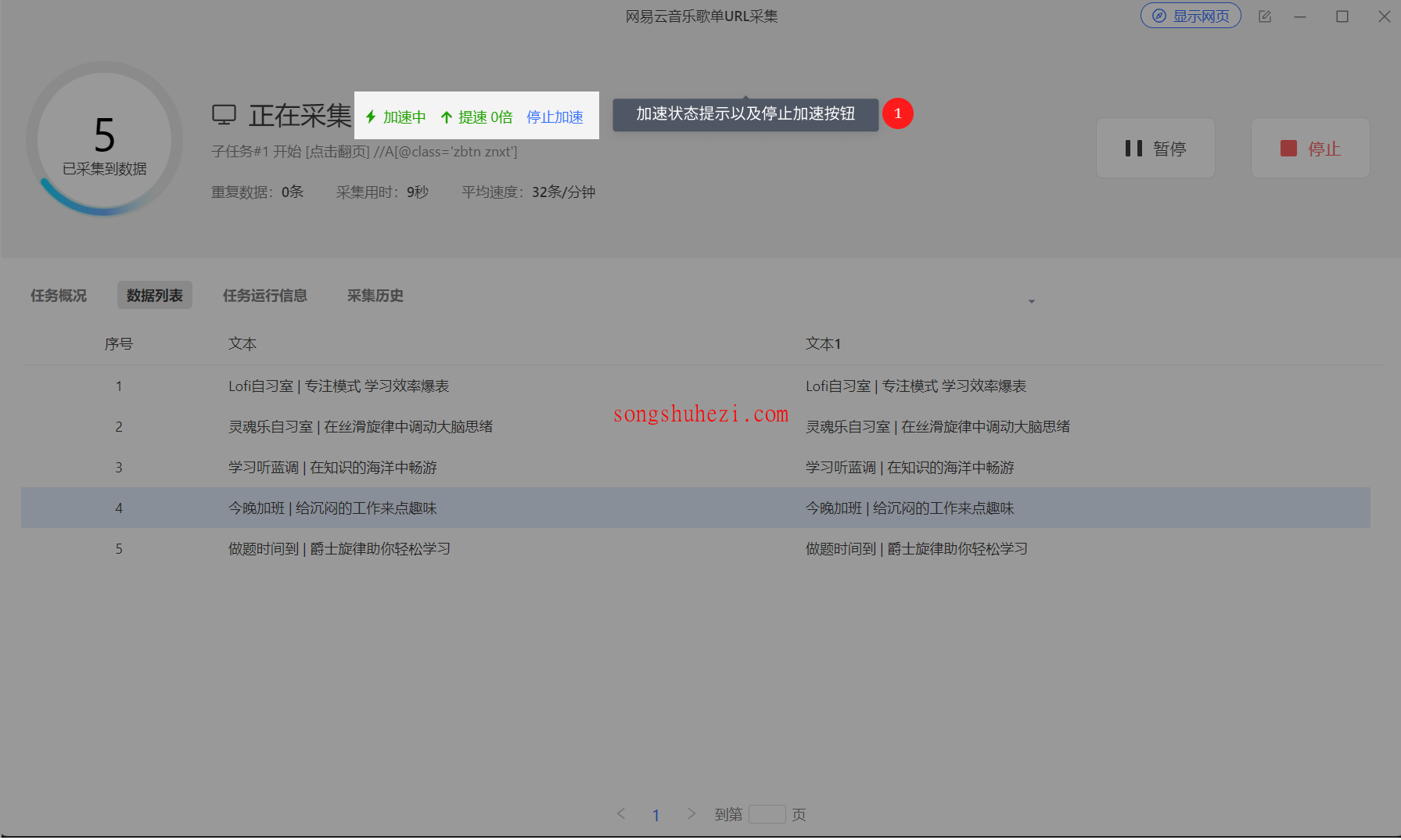Select row 2 灵魂乐自习室 in 文本 column
Viewport: 1401px width, 840px height.
pos(361,426)
